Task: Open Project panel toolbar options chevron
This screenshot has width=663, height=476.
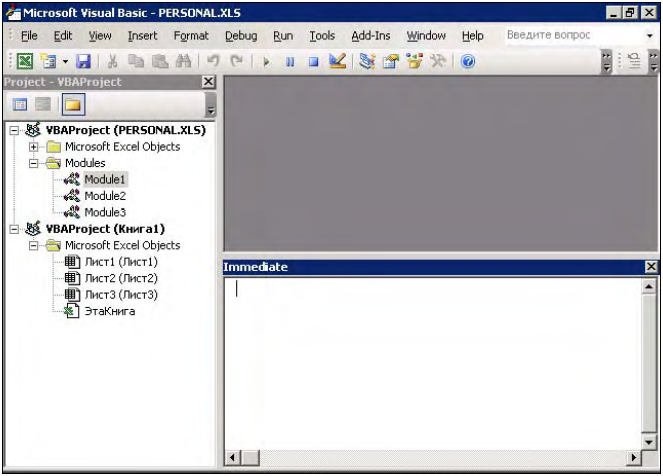Action: 210,104
